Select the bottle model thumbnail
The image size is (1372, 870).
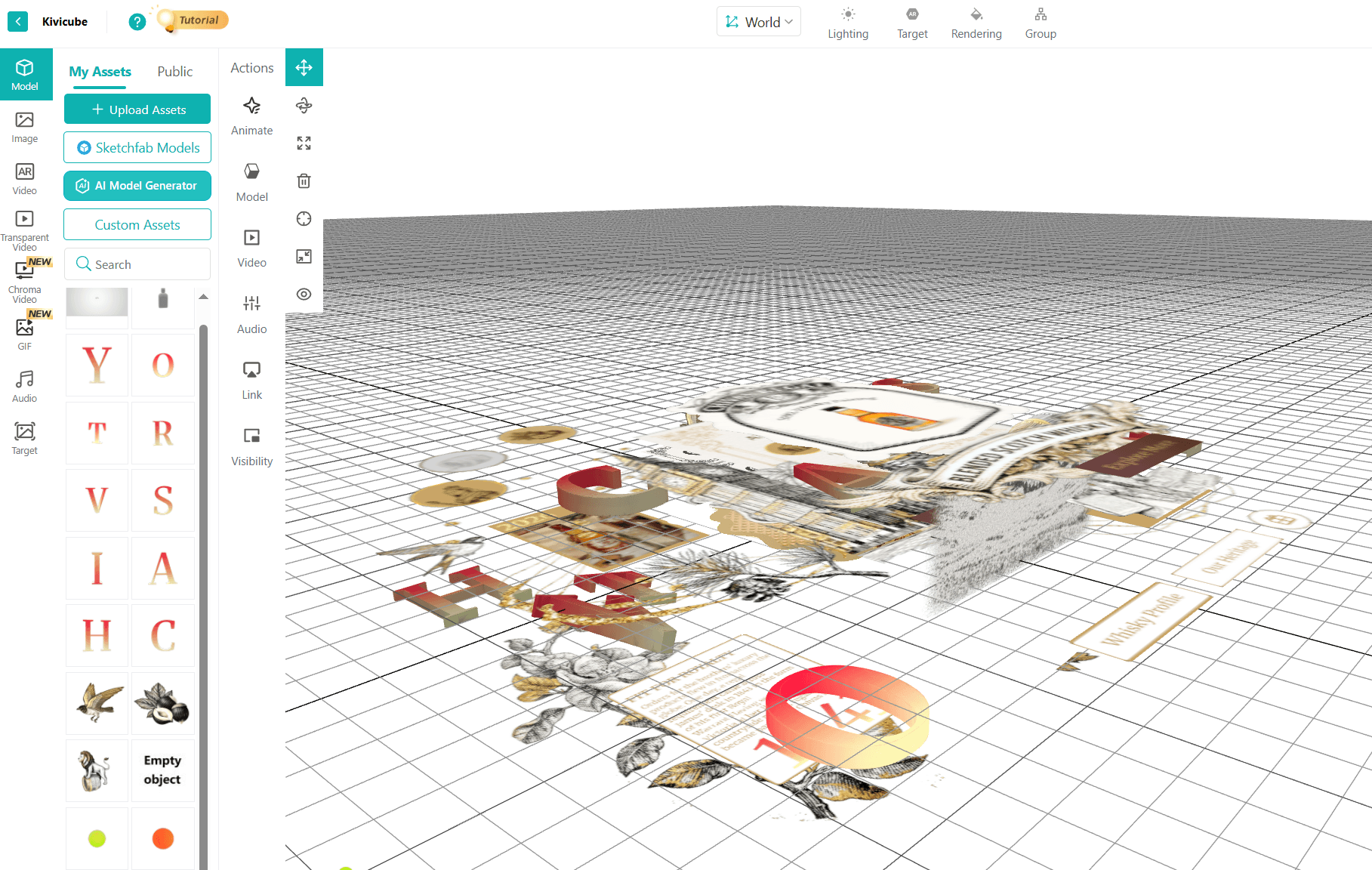point(162,307)
